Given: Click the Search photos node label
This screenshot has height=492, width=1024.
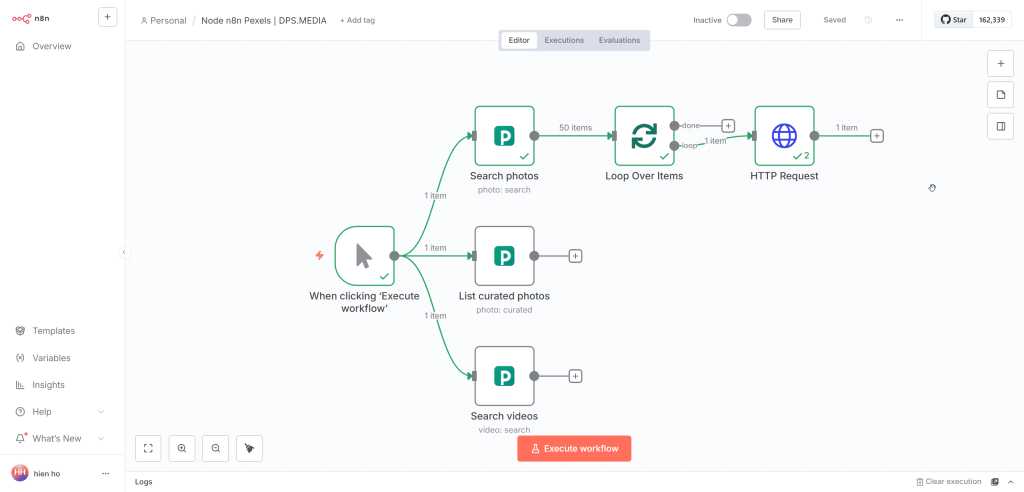Looking at the screenshot, I should tap(504, 176).
